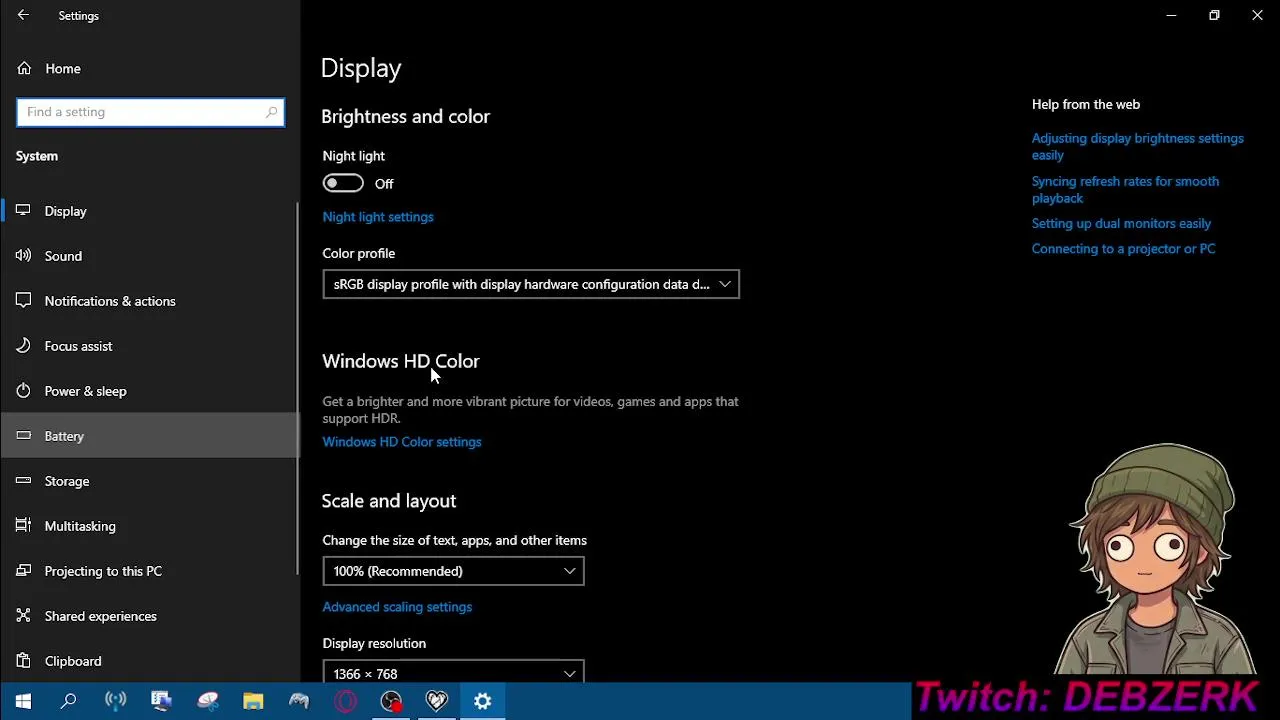Open Night light settings link
The height and width of the screenshot is (720, 1280).
click(x=378, y=217)
